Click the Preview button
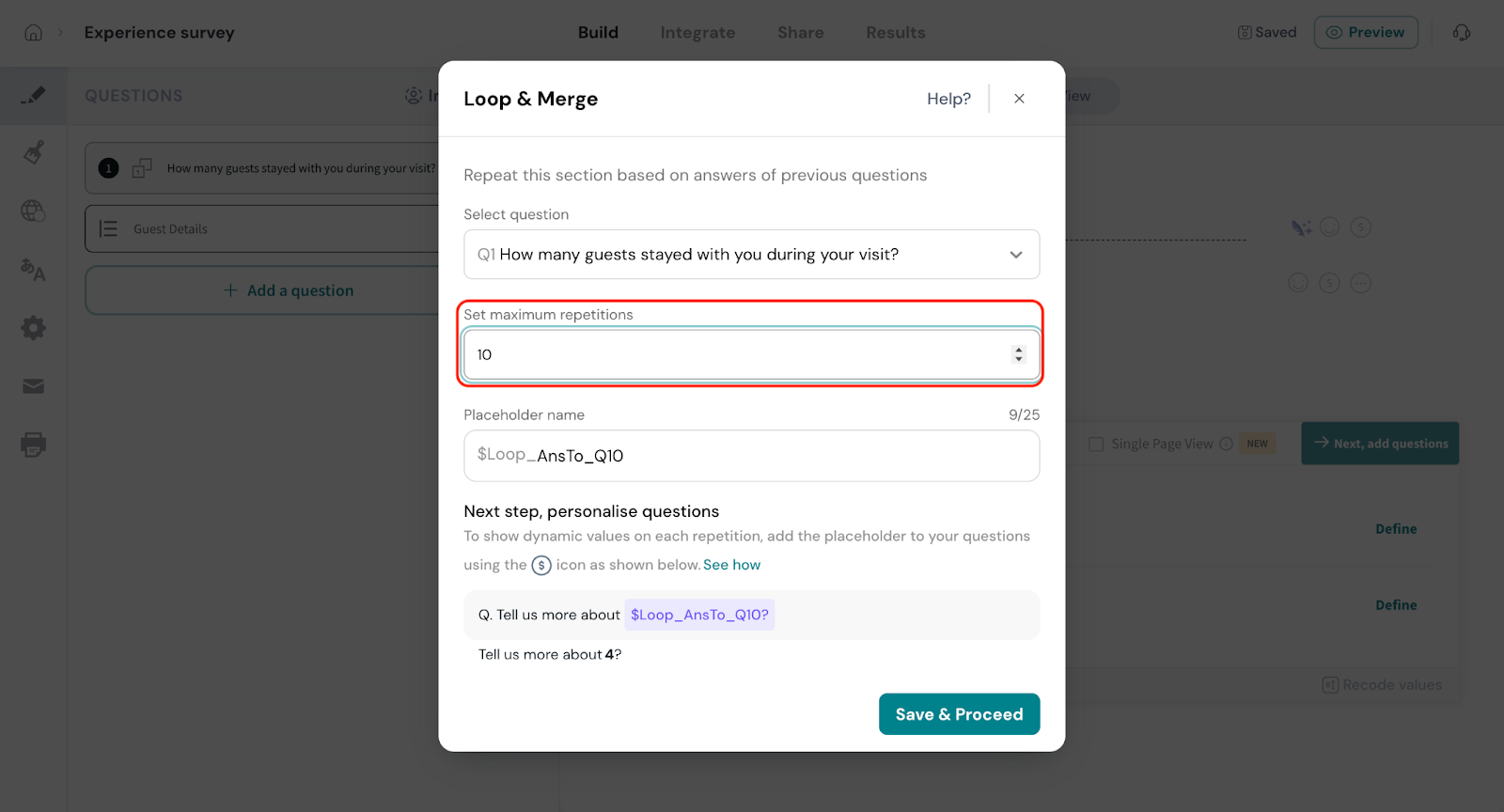The image size is (1504, 812). point(1365,33)
